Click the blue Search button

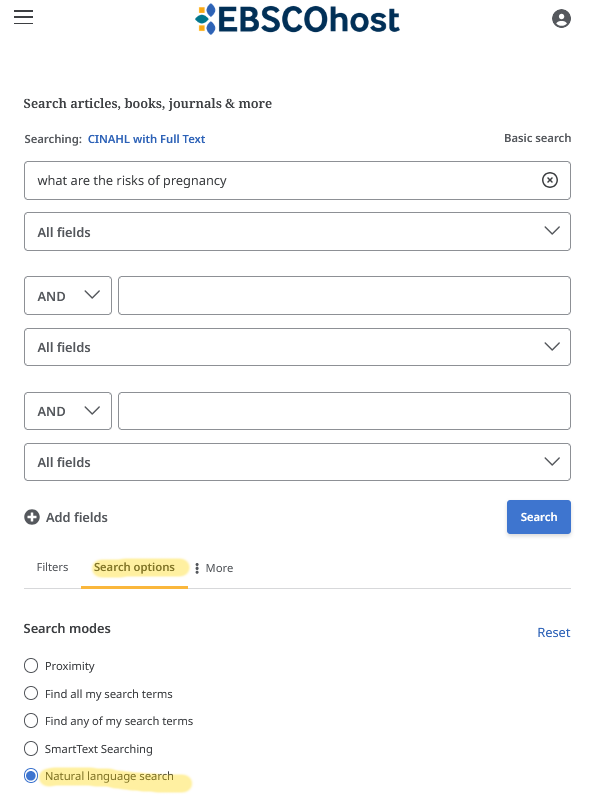[539, 517]
